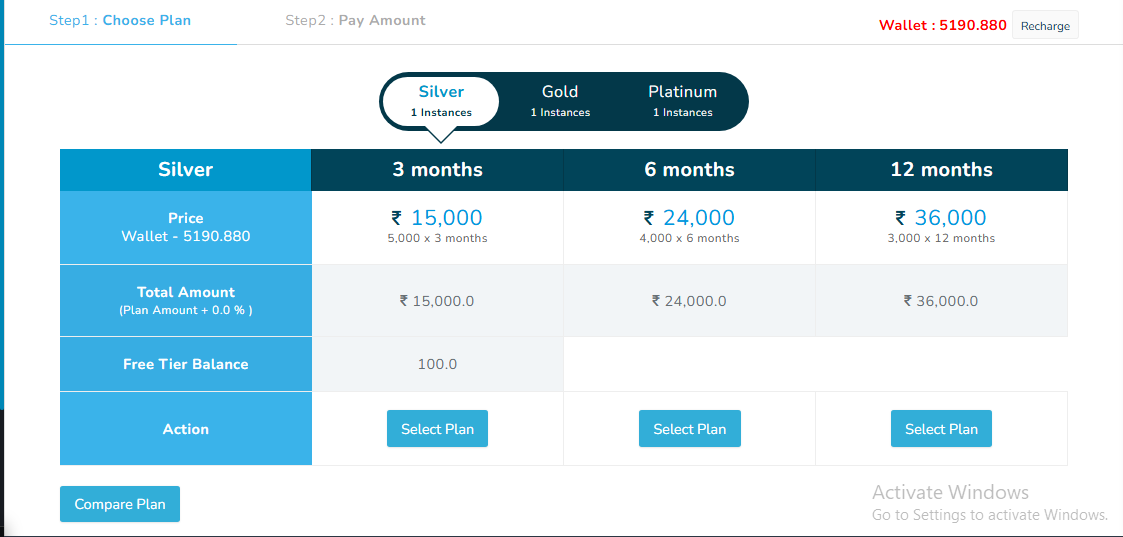
Task: Open the Step1 Choose Plan tab
Action: (120, 20)
